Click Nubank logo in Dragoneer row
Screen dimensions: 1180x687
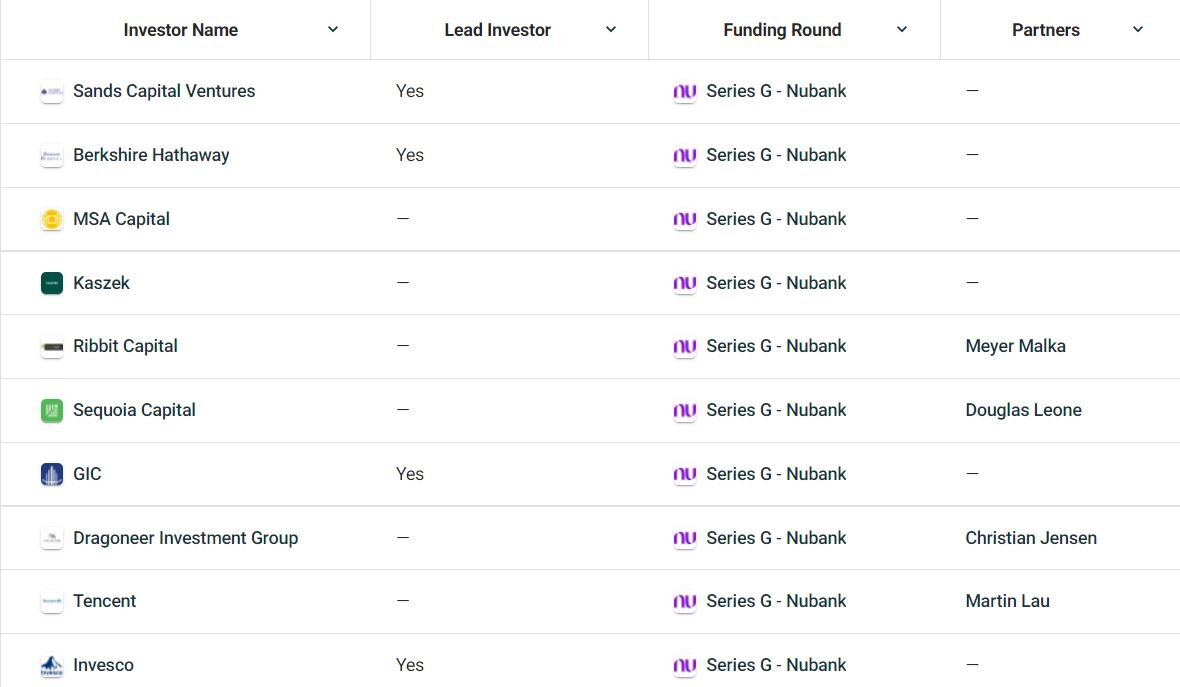pos(685,539)
